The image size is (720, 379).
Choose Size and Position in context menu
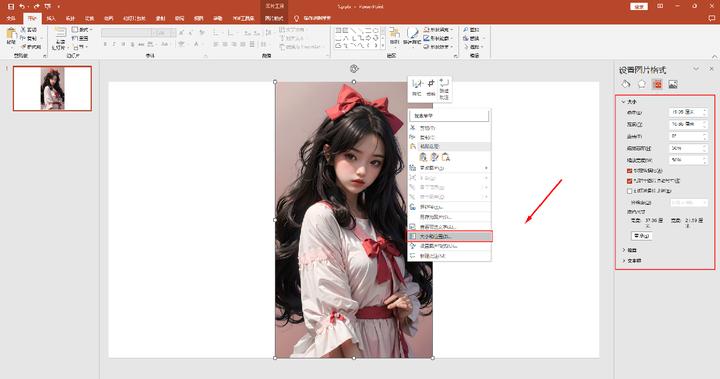point(450,236)
